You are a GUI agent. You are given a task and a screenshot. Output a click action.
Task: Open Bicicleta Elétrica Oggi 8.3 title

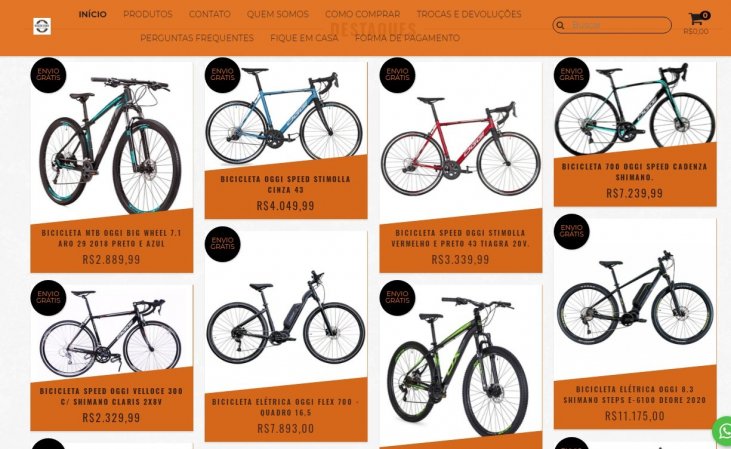[634, 394]
